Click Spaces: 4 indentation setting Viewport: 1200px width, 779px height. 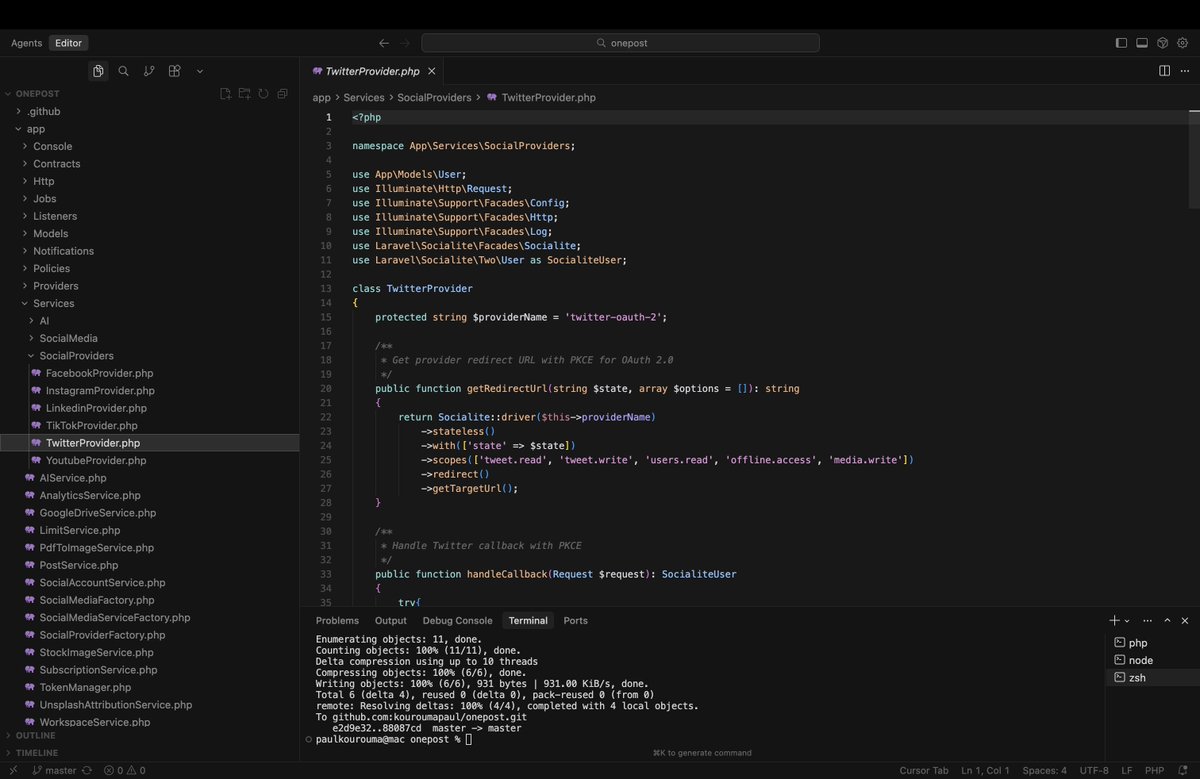point(1044,771)
